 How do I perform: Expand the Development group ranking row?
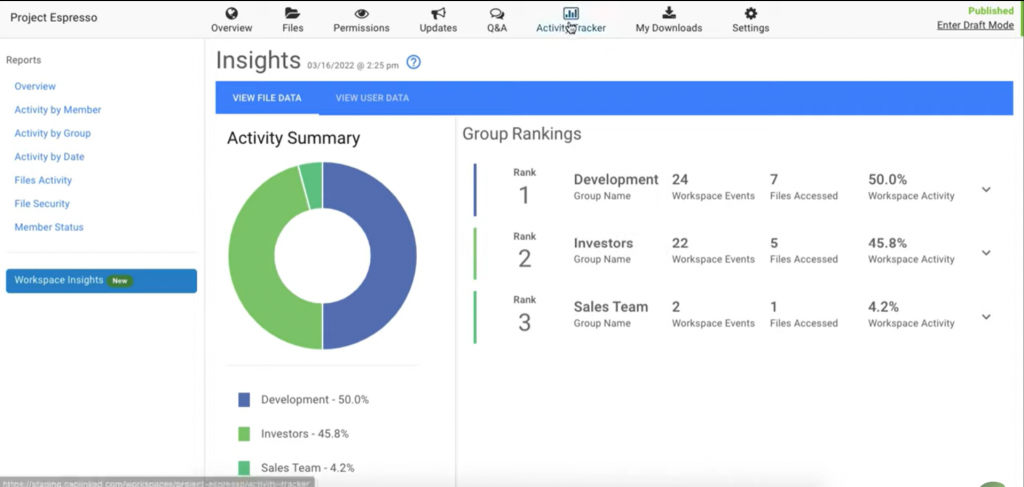pos(986,189)
